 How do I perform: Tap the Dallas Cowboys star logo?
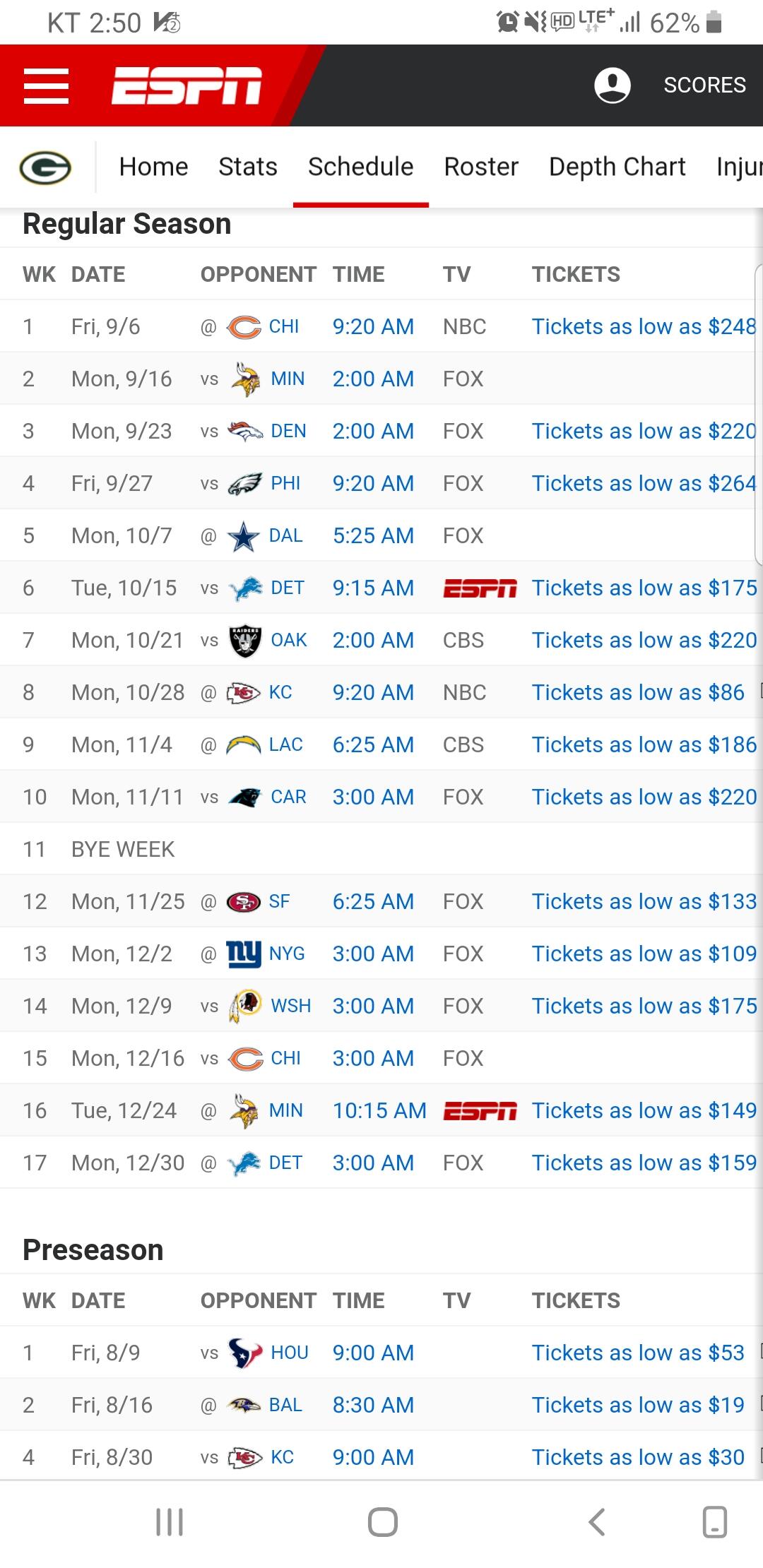pyautogui.click(x=243, y=536)
